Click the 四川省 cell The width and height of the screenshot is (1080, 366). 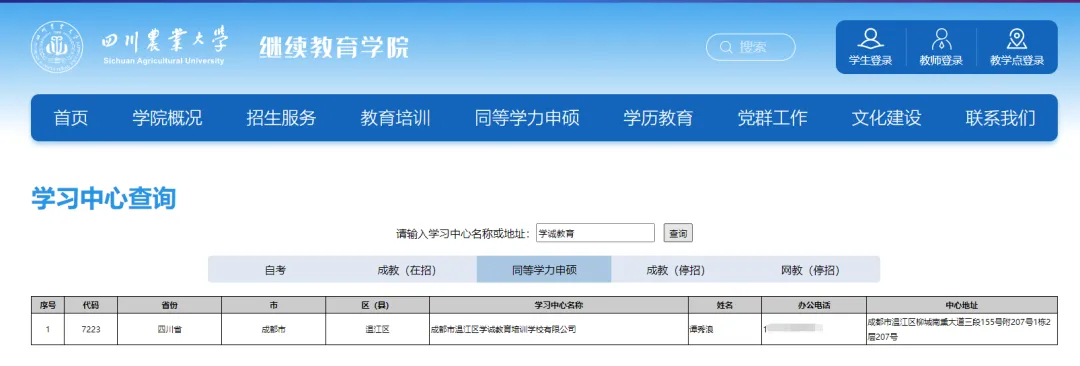(x=169, y=329)
